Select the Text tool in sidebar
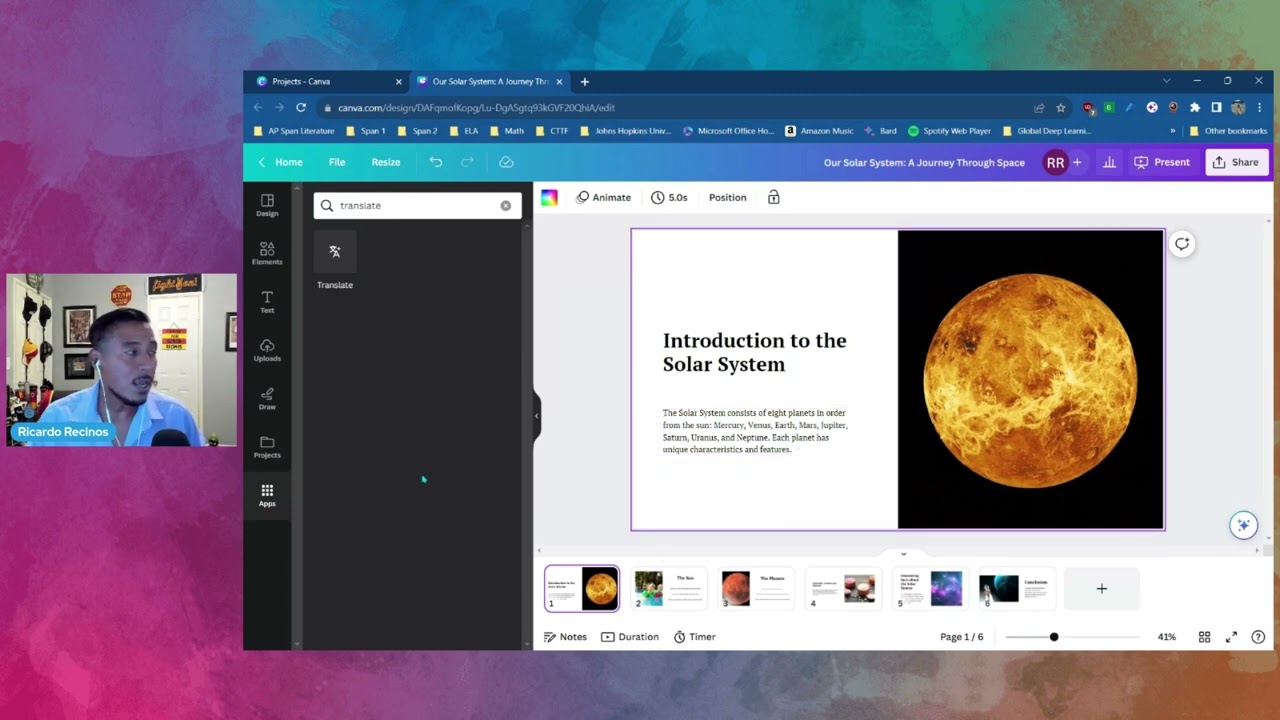Image resolution: width=1280 pixels, height=720 pixels. 267,301
